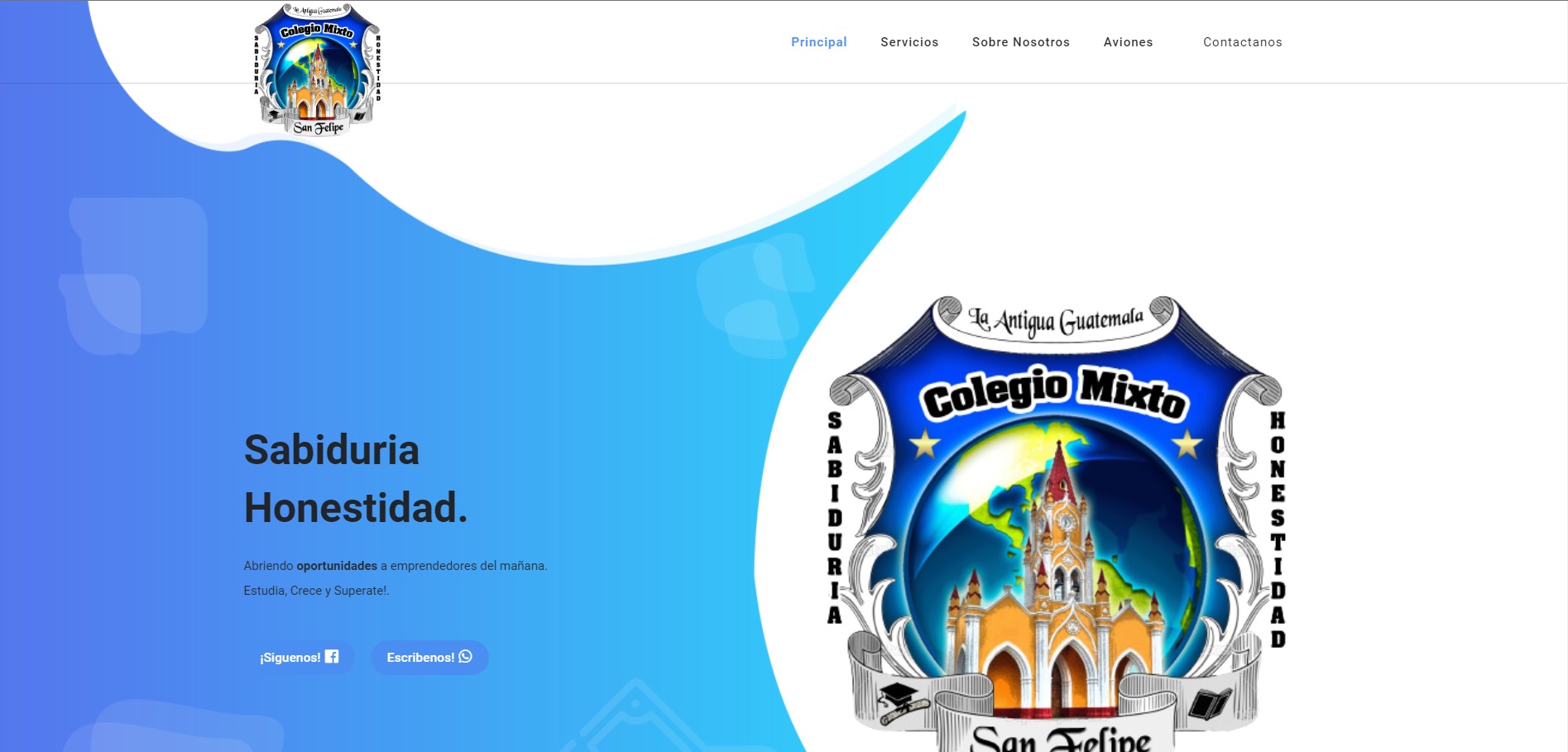This screenshot has height=752, width=1568.
Task: Open the Contactanos link
Action: pos(1242,42)
